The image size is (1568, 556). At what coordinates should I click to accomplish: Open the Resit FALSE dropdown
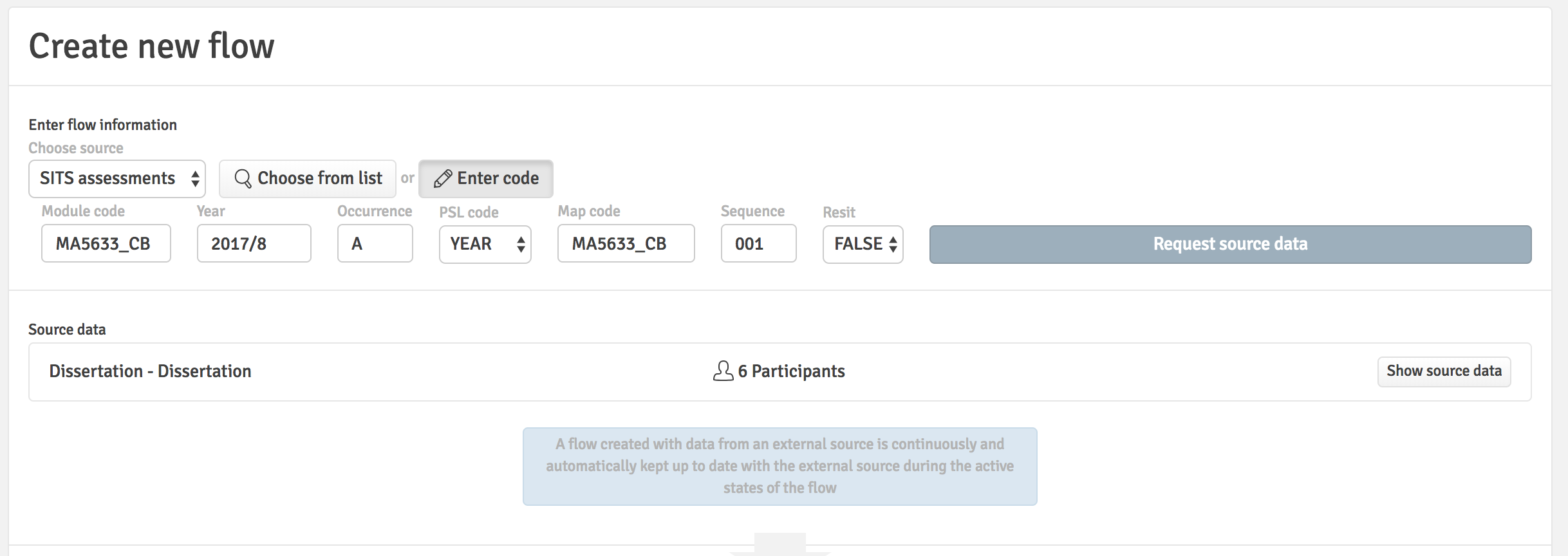coord(863,244)
